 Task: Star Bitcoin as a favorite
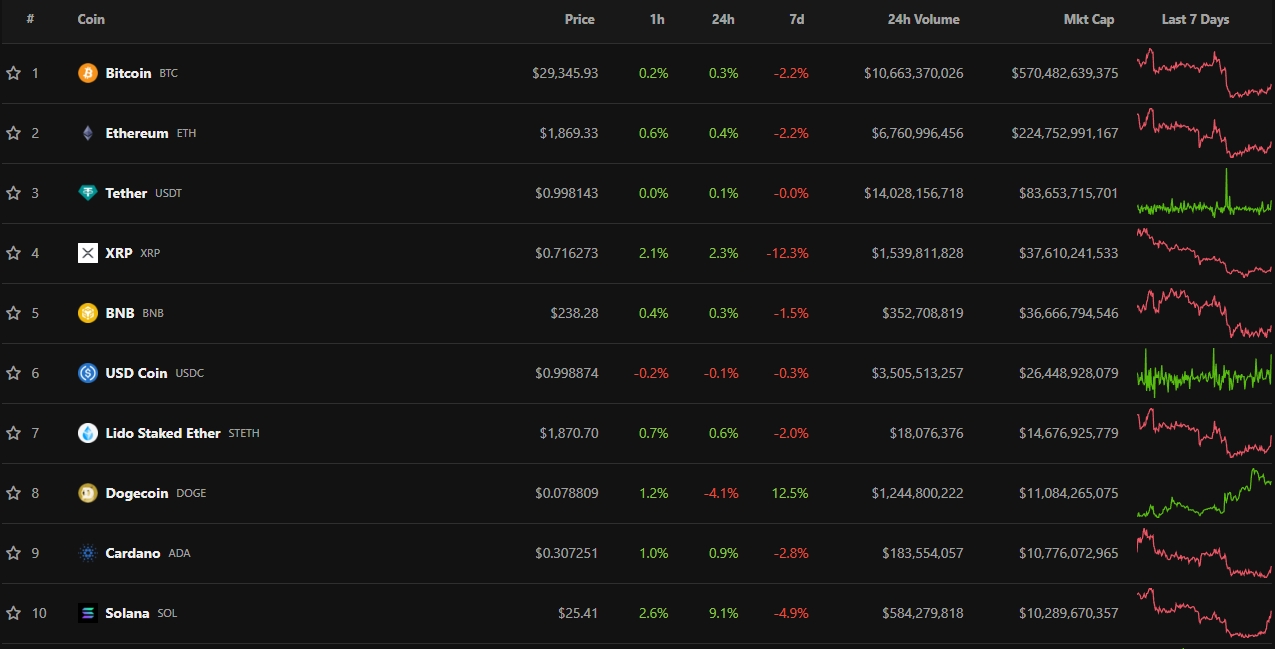point(13,73)
